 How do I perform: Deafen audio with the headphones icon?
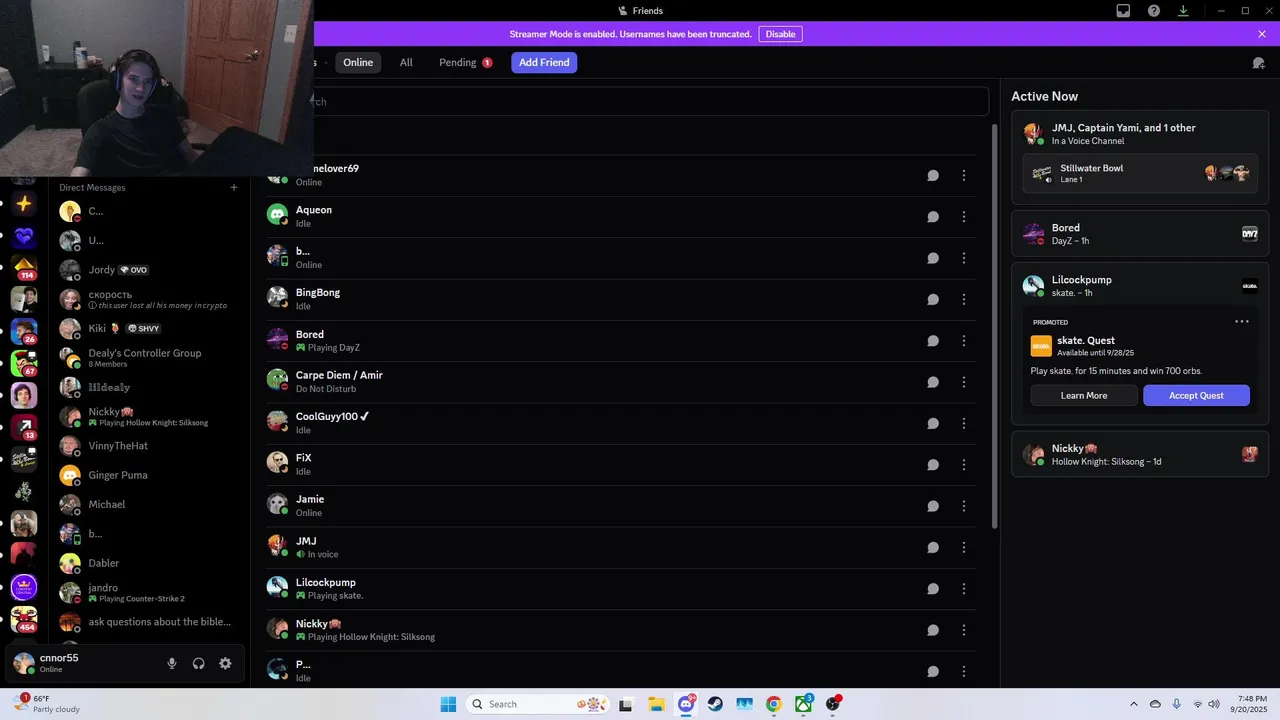tap(199, 663)
